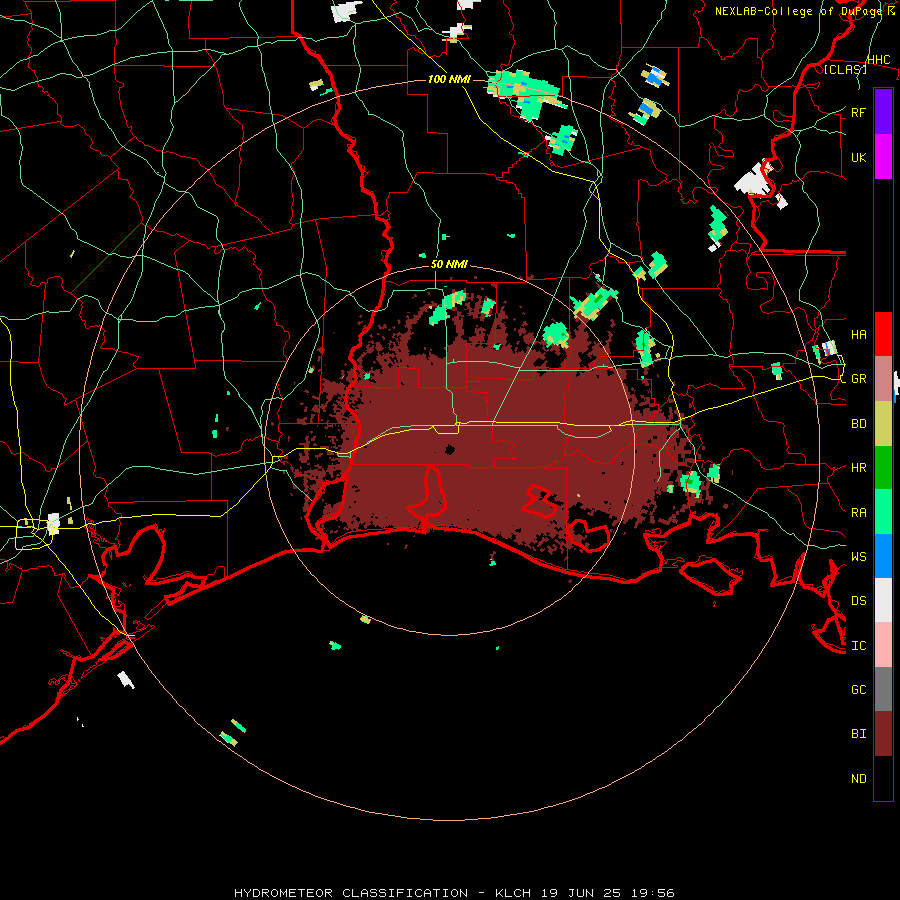900x900 pixels.
Task: Click the HHC product label
Action: pos(879,60)
